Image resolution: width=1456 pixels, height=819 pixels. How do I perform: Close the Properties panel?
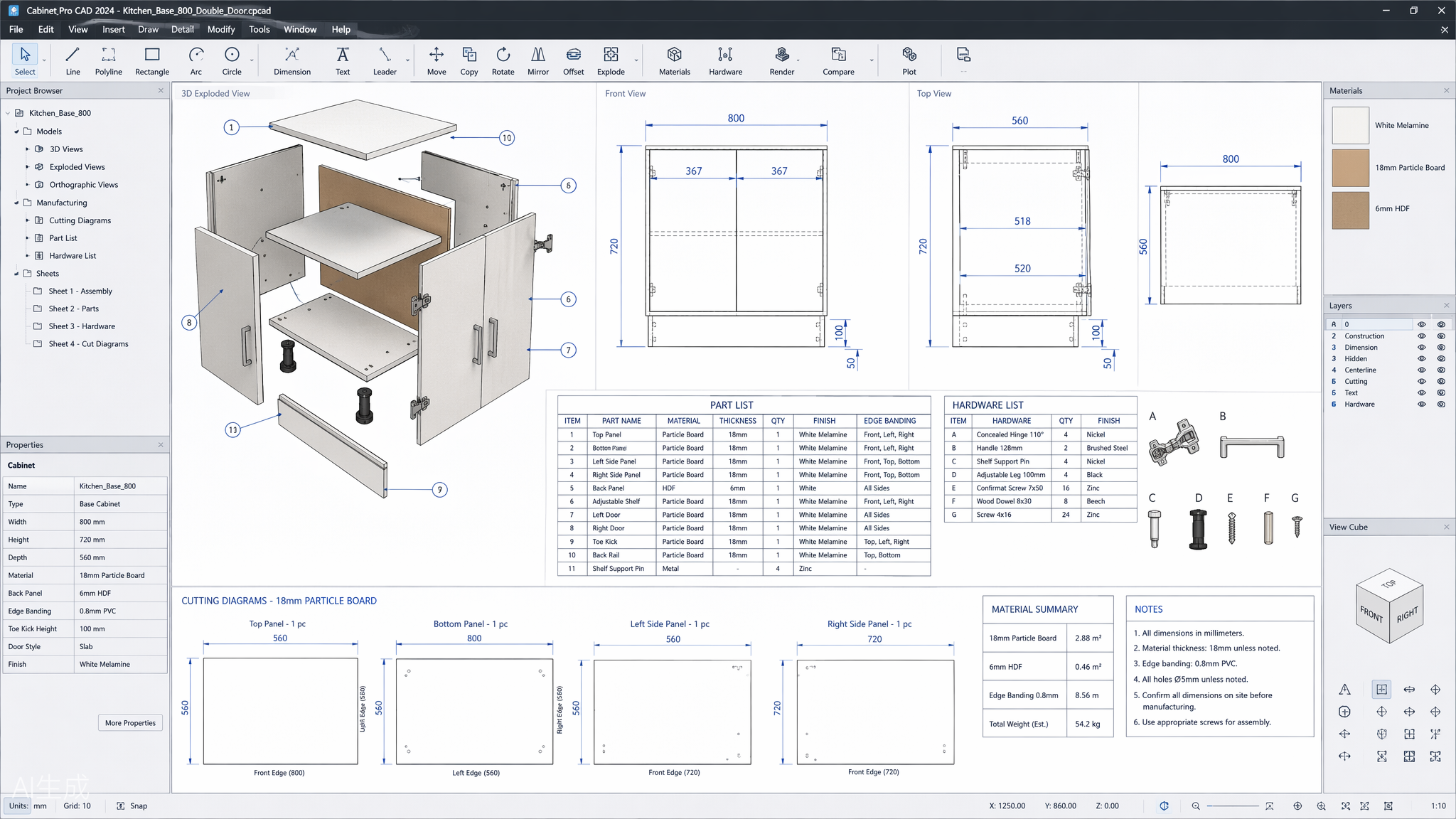pyautogui.click(x=161, y=445)
